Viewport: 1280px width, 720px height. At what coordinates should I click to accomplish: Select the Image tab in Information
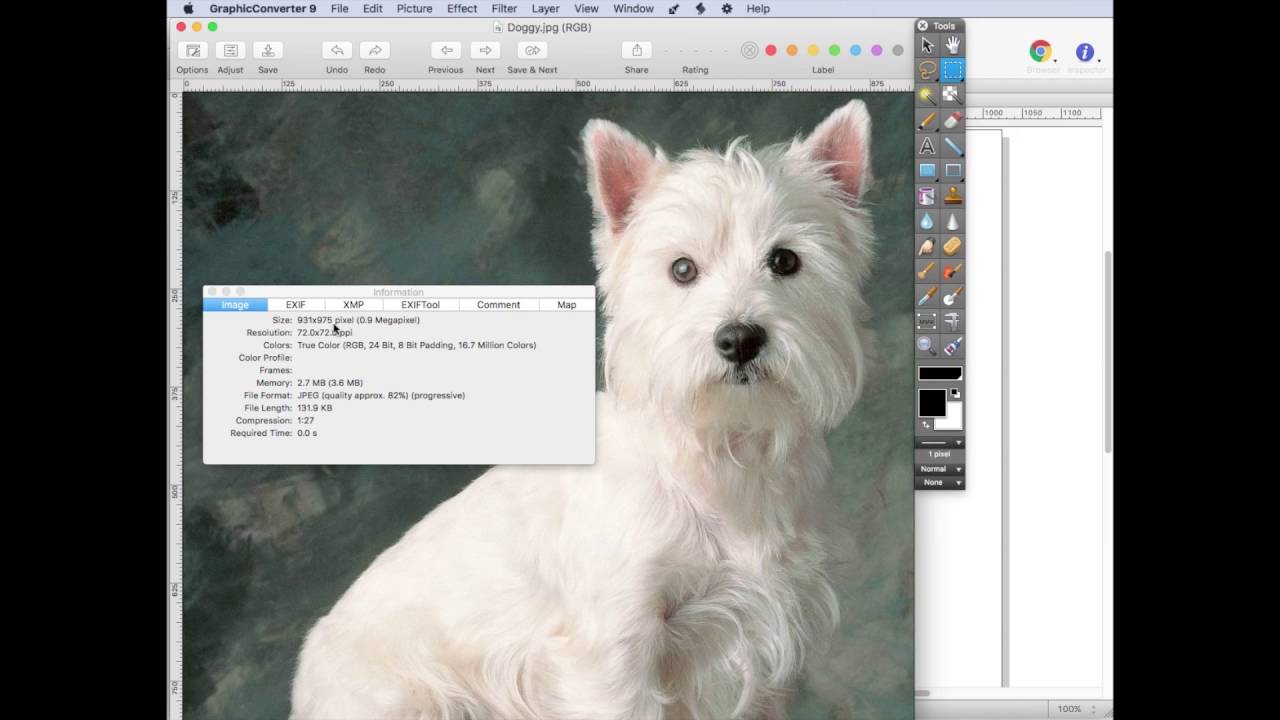coord(235,305)
